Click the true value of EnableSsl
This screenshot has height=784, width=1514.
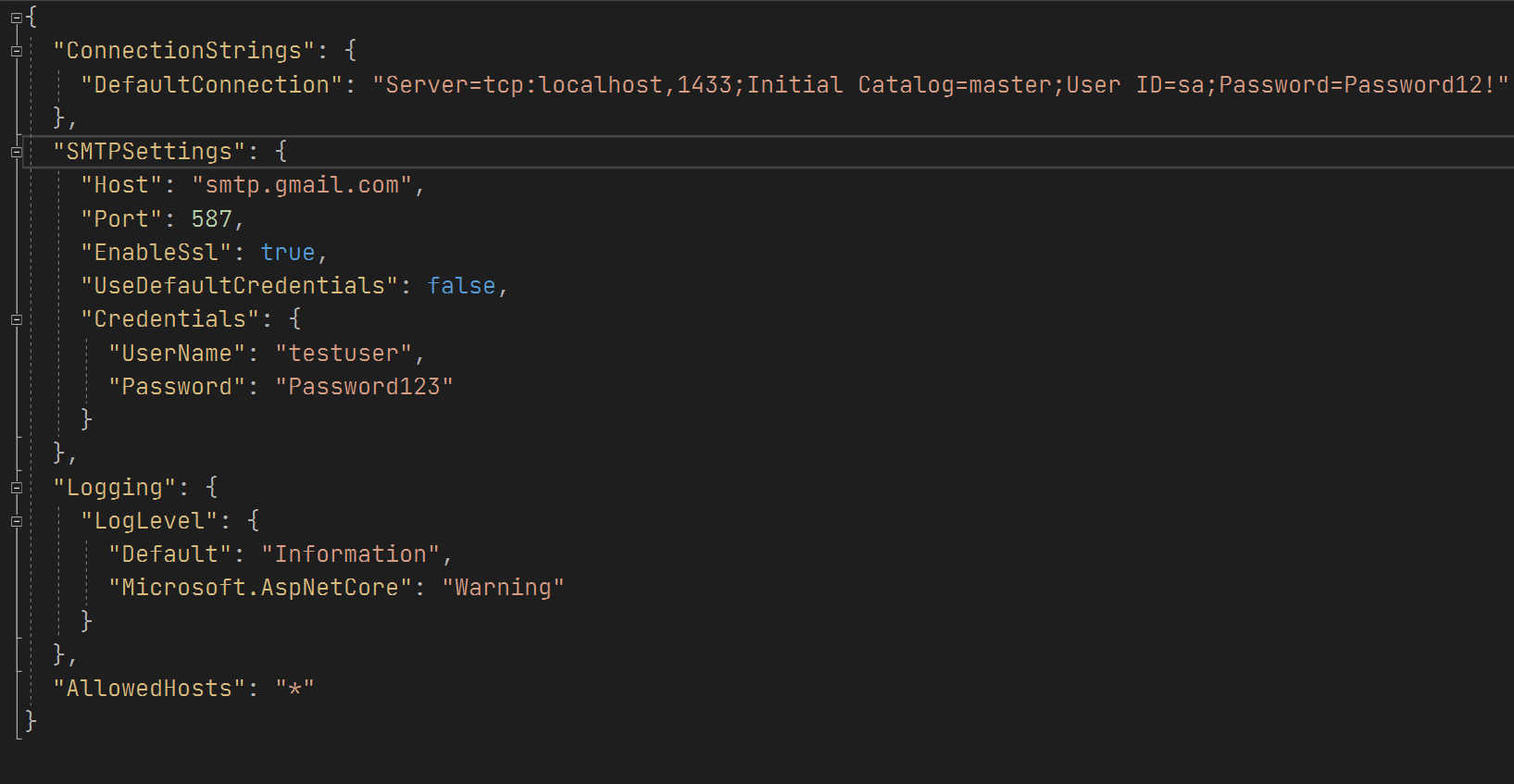coord(288,253)
